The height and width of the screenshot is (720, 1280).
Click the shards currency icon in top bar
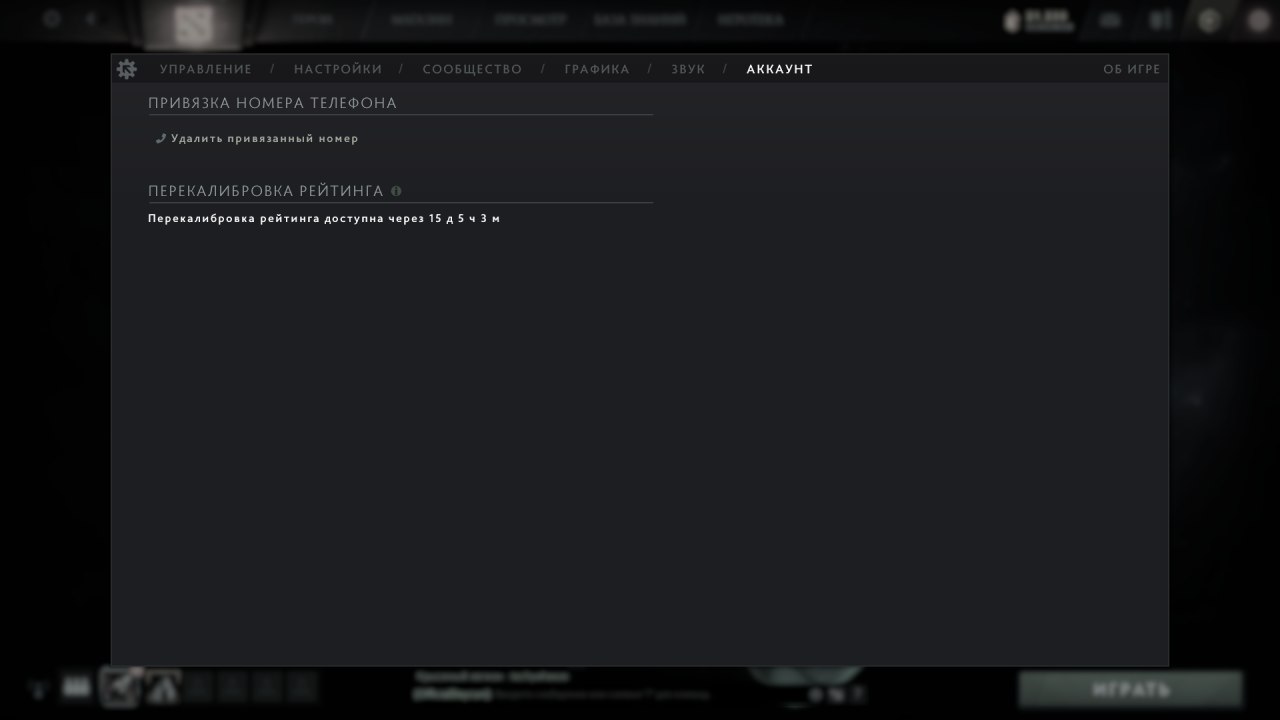coord(1012,21)
